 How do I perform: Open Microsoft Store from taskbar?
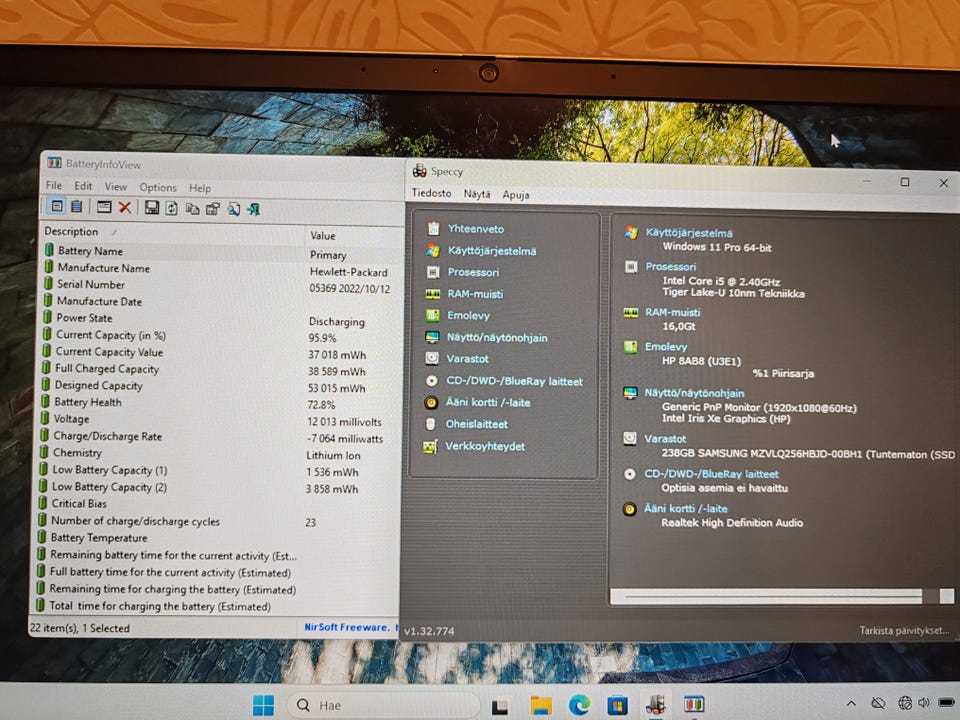click(617, 706)
